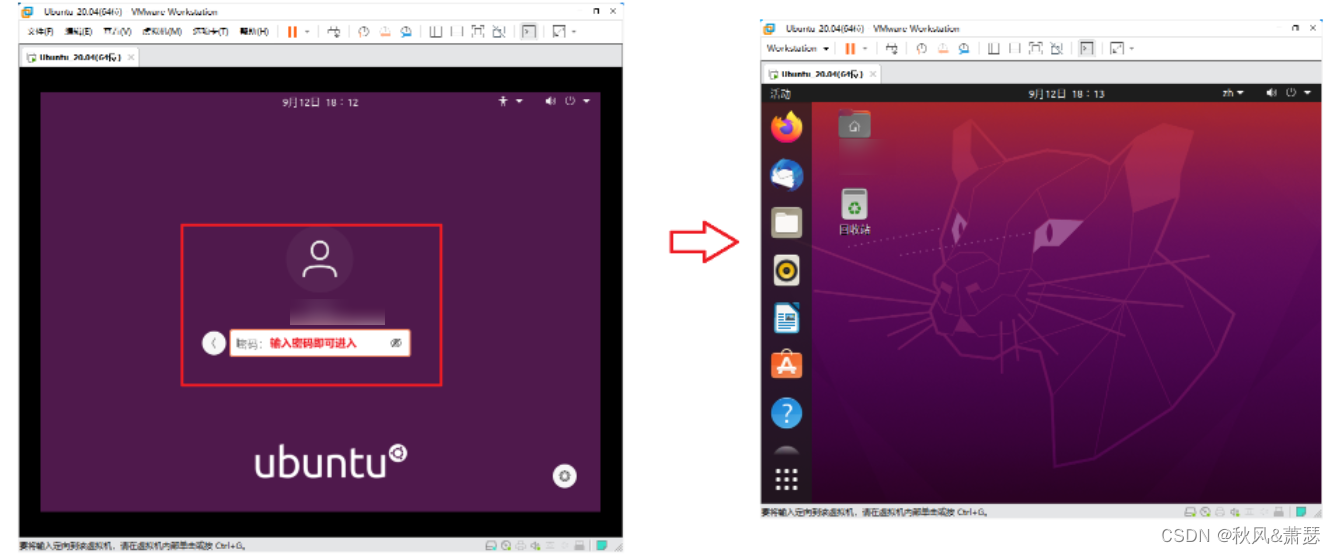The width and height of the screenshot is (1335, 554).
Task: Open the zh input source dropdown
Action: click(x=1233, y=93)
